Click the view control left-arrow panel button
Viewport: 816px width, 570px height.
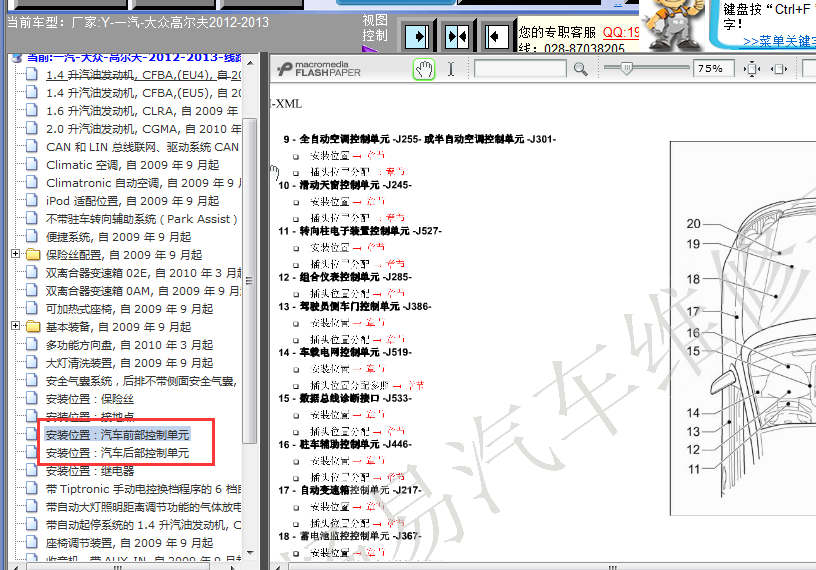tap(496, 36)
